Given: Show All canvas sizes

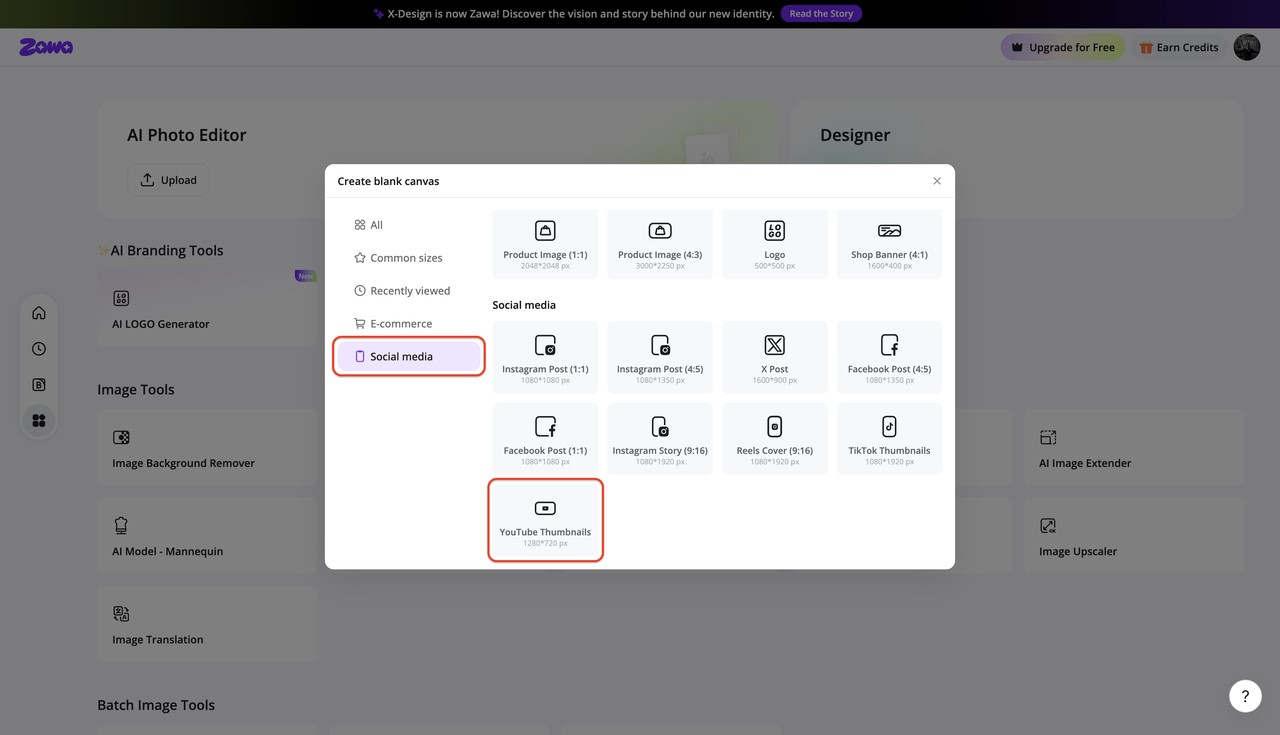Looking at the screenshot, I should point(409,225).
